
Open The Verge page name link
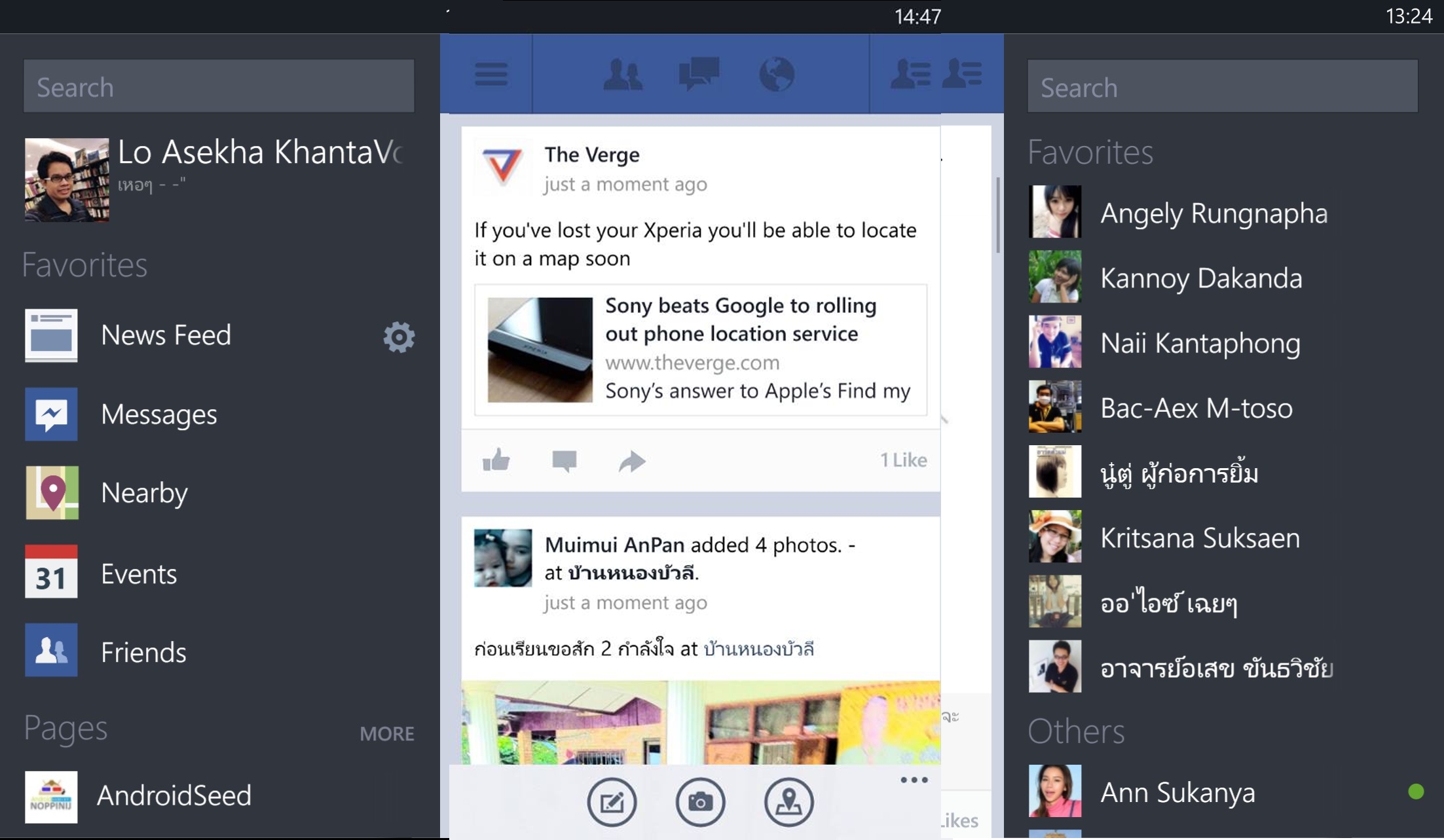pyautogui.click(x=592, y=155)
